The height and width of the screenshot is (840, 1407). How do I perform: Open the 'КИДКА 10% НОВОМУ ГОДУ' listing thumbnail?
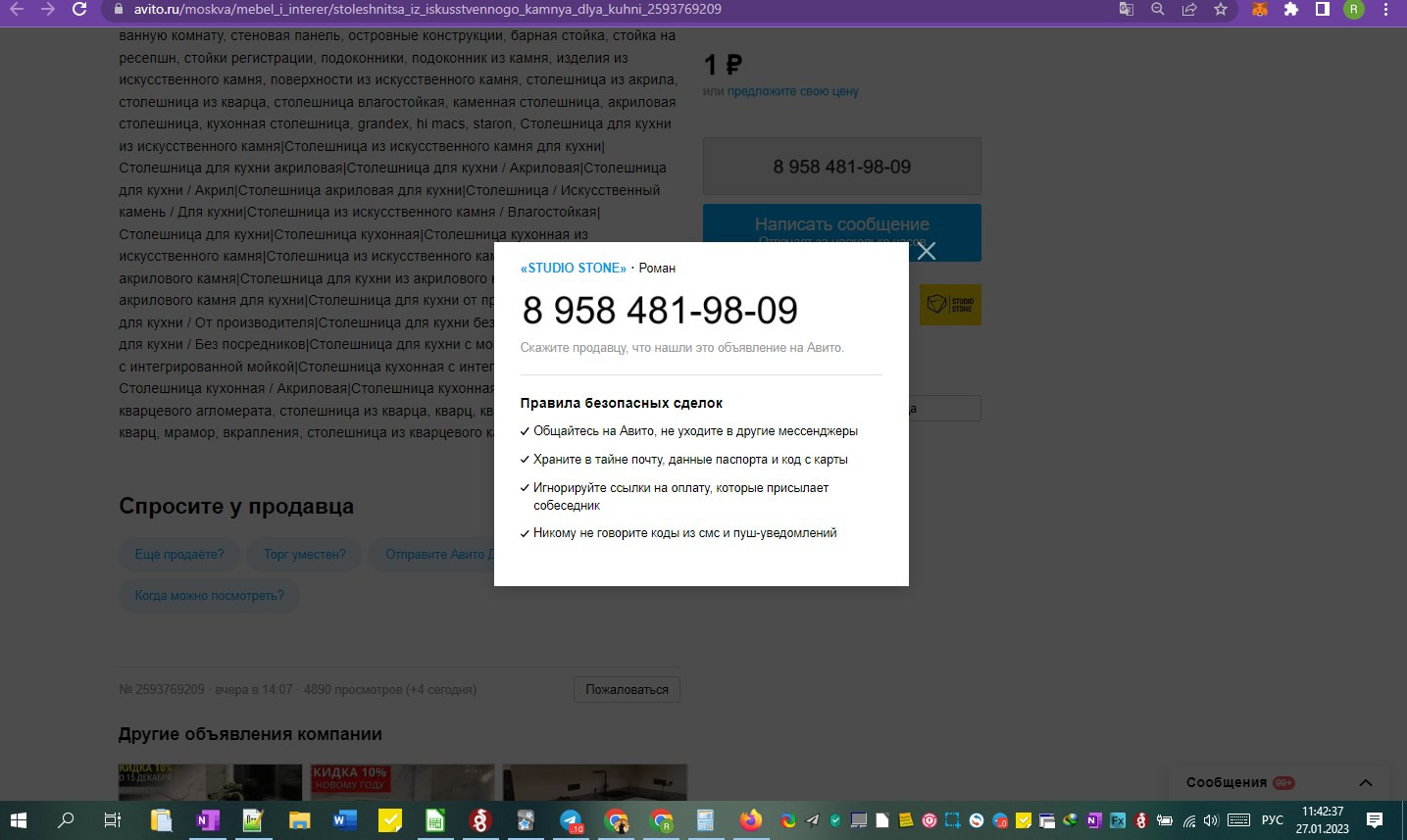402,782
